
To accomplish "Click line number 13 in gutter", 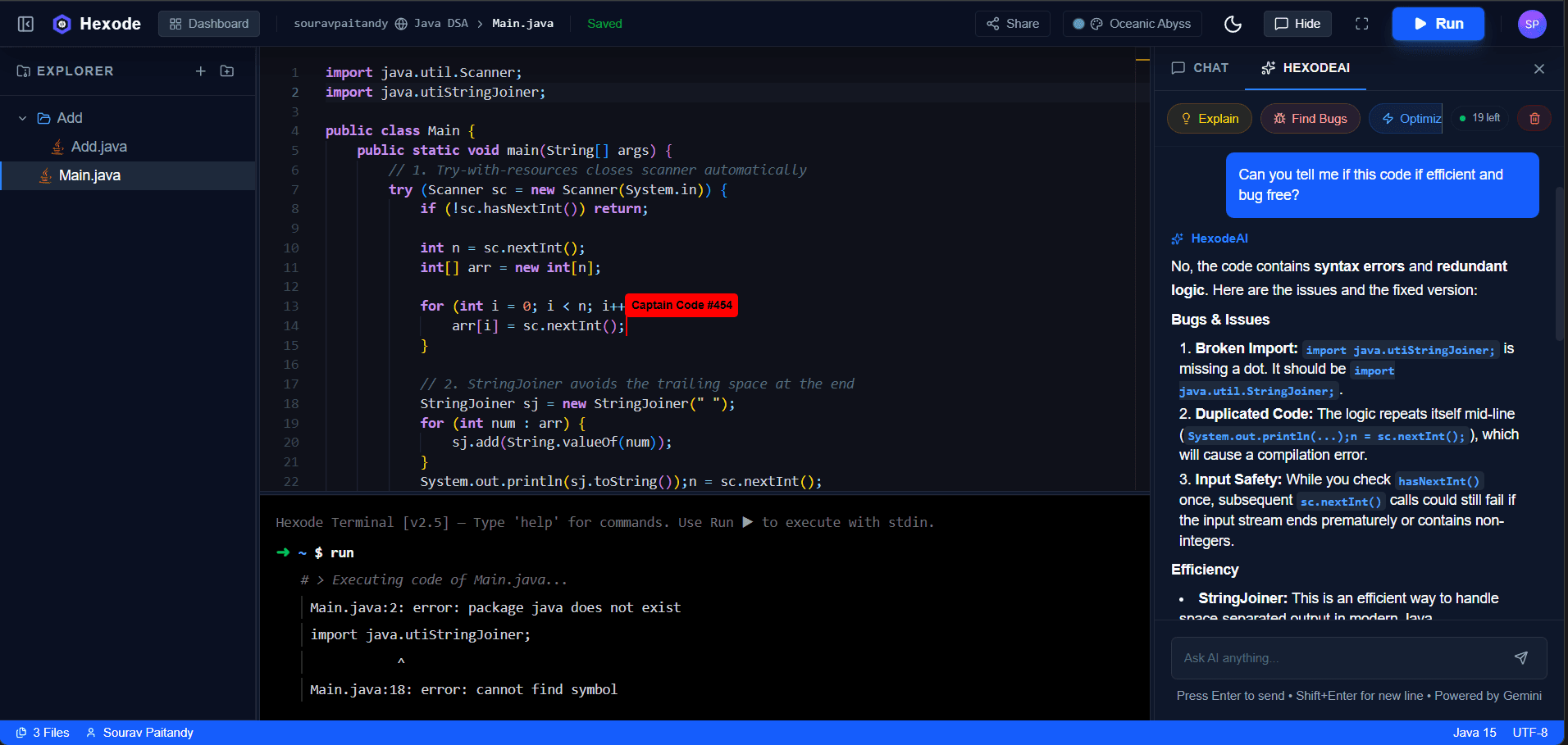I will click(x=291, y=307).
